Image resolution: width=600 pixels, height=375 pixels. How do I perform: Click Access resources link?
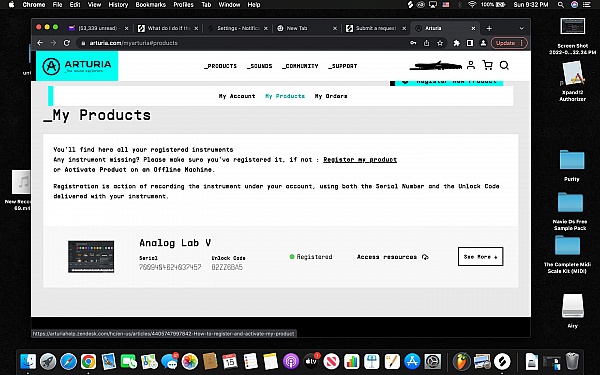(387, 257)
